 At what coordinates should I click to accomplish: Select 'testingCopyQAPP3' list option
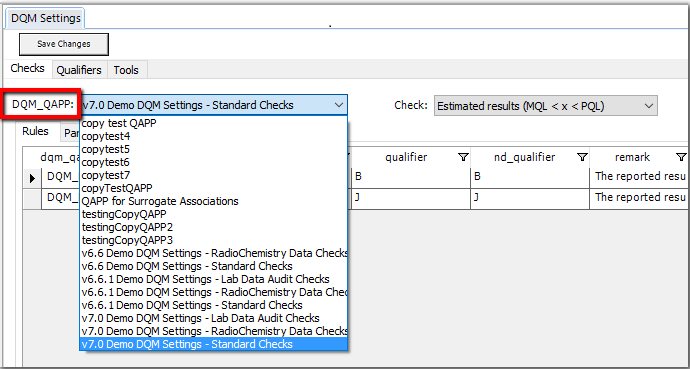213,240
